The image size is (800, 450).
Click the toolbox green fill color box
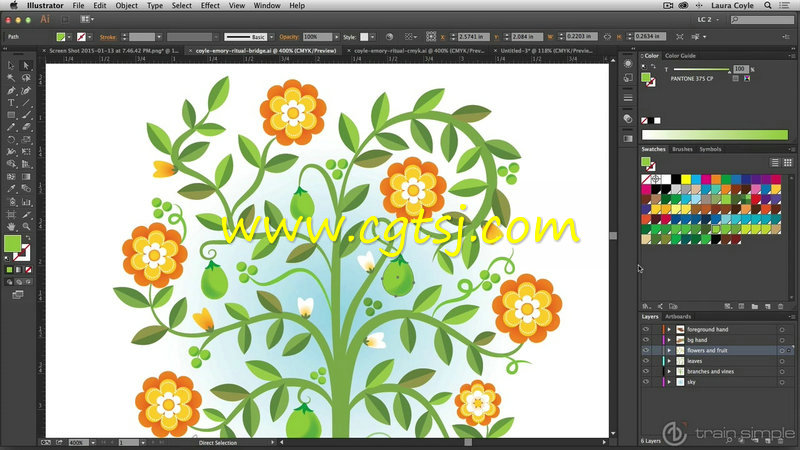coord(12,243)
